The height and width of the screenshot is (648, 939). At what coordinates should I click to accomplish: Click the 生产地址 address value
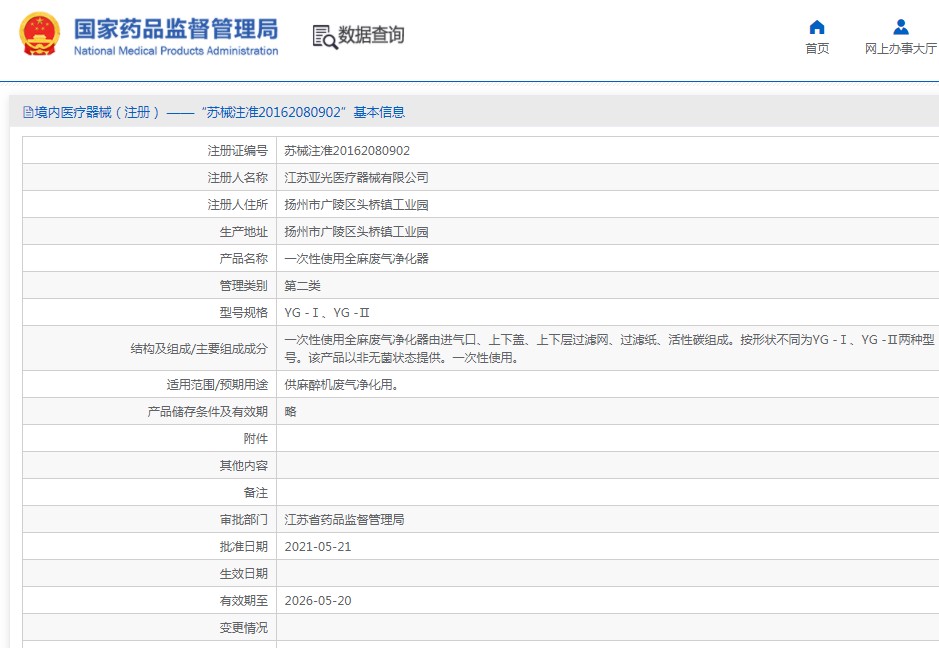pyautogui.click(x=356, y=231)
